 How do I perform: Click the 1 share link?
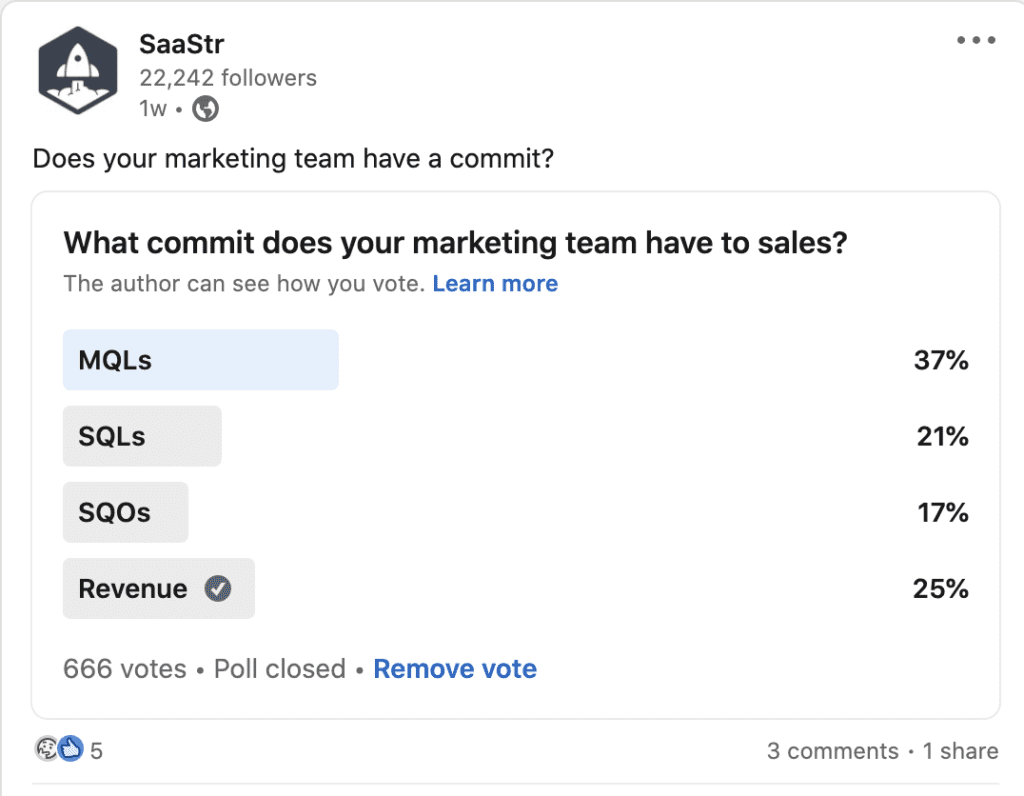point(959,751)
